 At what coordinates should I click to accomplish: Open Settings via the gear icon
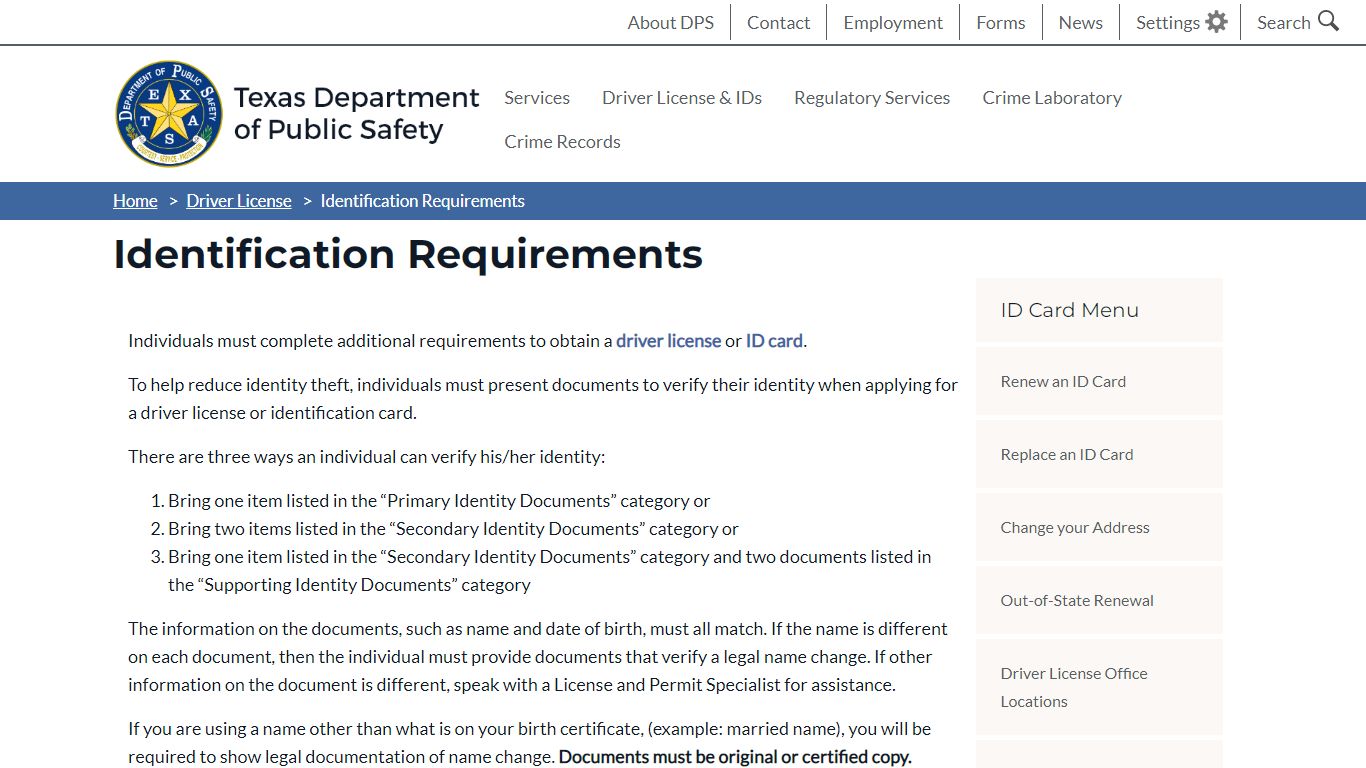(1216, 22)
